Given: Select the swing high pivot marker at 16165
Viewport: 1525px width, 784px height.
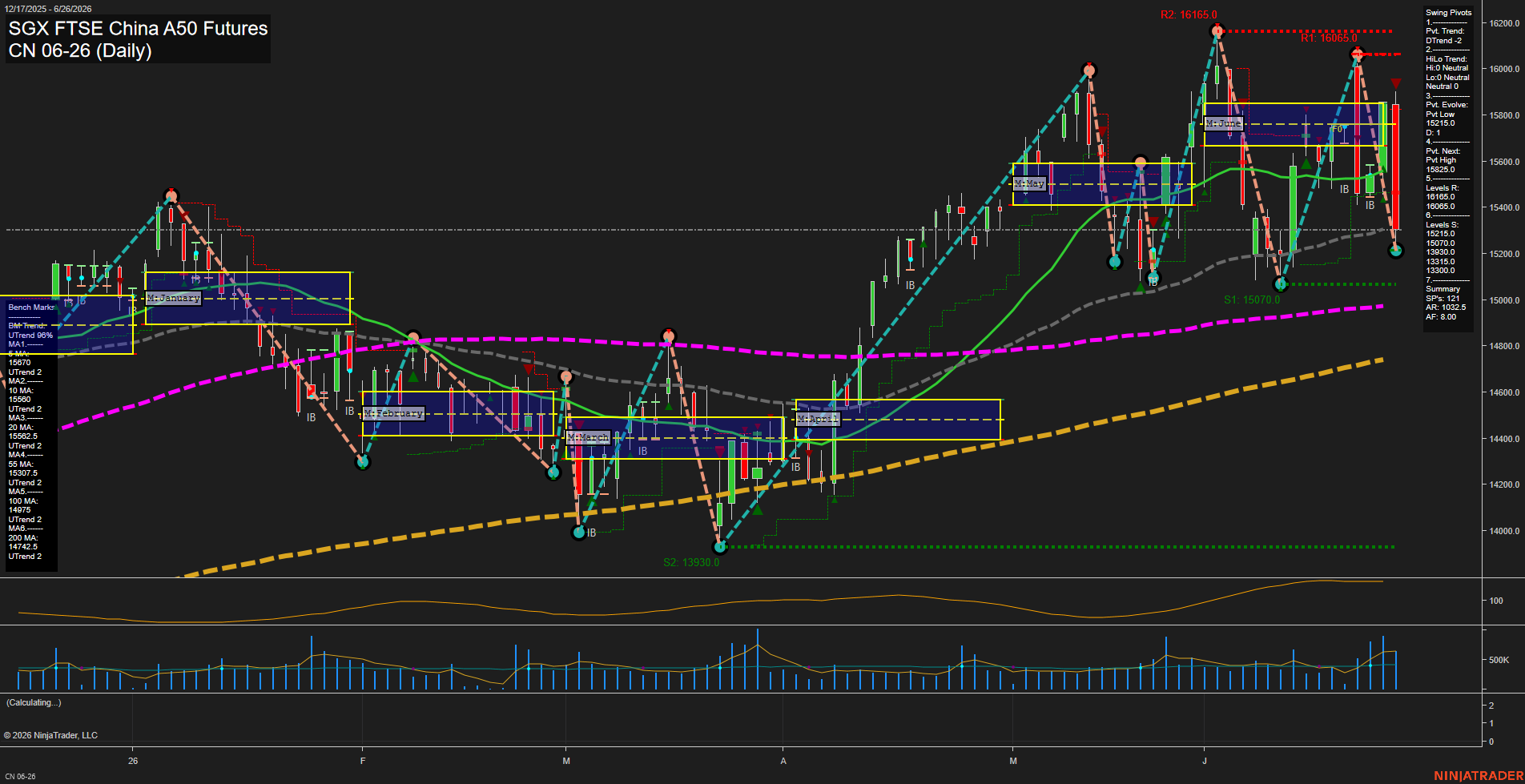Looking at the screenshot, I should point(1217,31).
